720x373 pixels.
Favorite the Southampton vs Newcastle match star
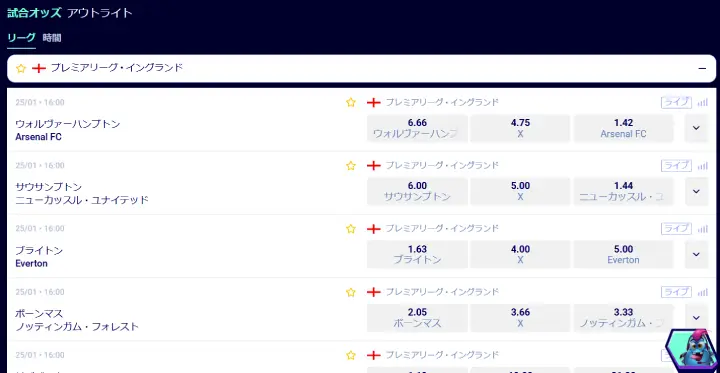click(351, 166)
